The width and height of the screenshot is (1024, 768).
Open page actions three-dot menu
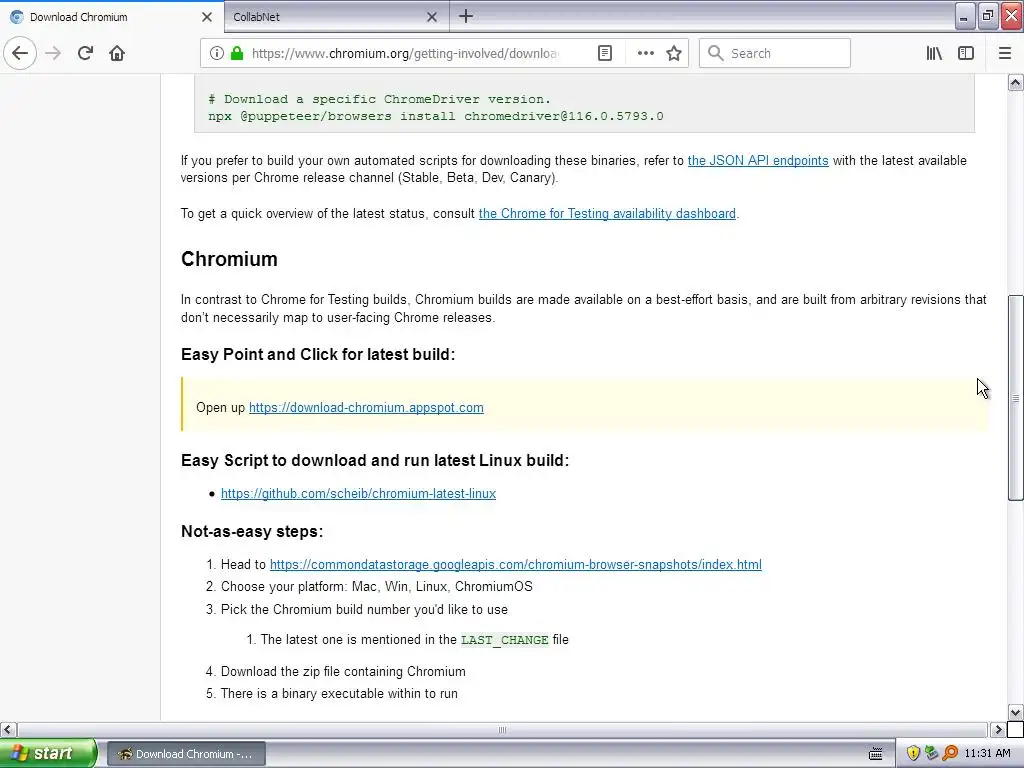[x=645, y=53]
